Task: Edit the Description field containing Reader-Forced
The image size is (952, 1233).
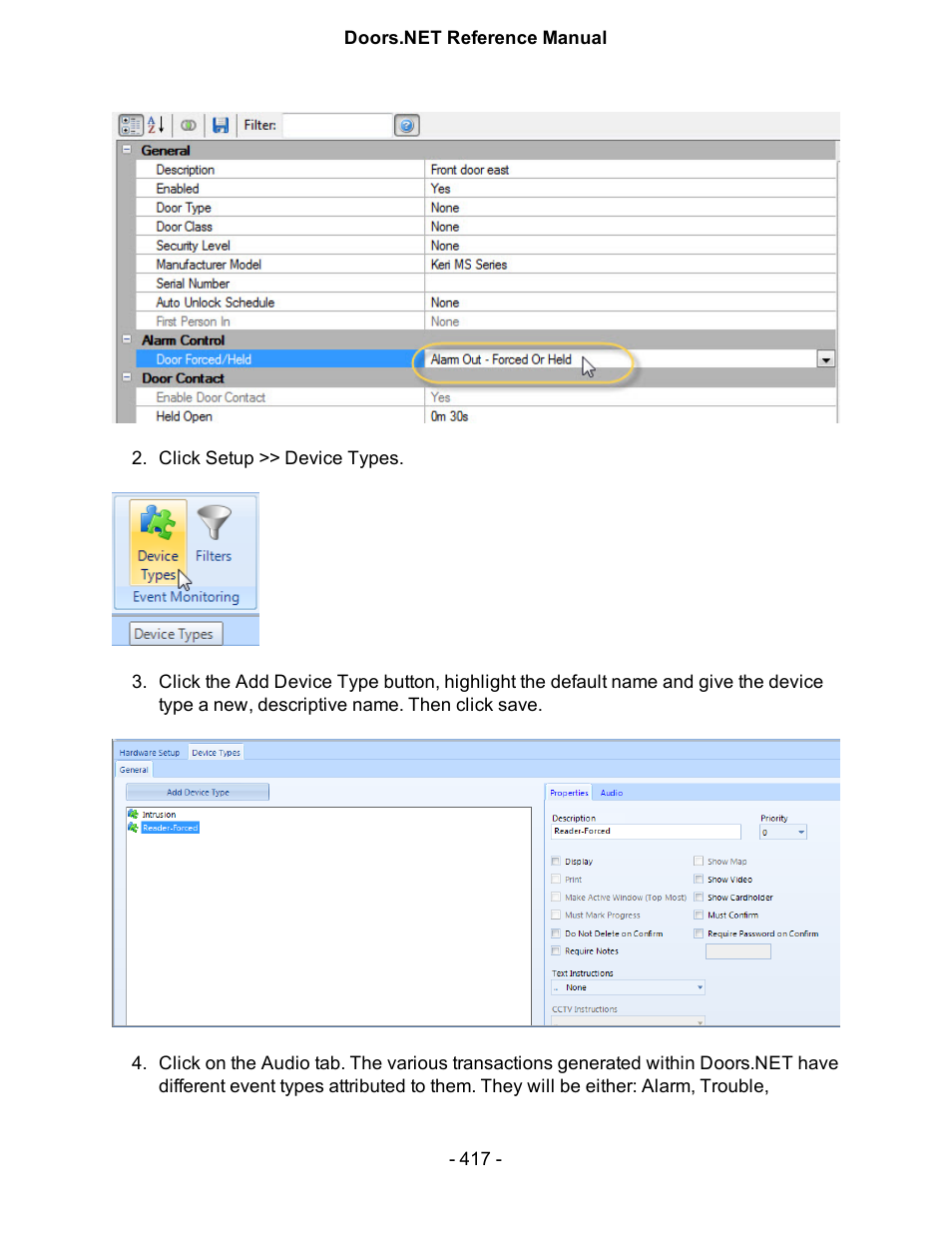Action: point(646,832)
